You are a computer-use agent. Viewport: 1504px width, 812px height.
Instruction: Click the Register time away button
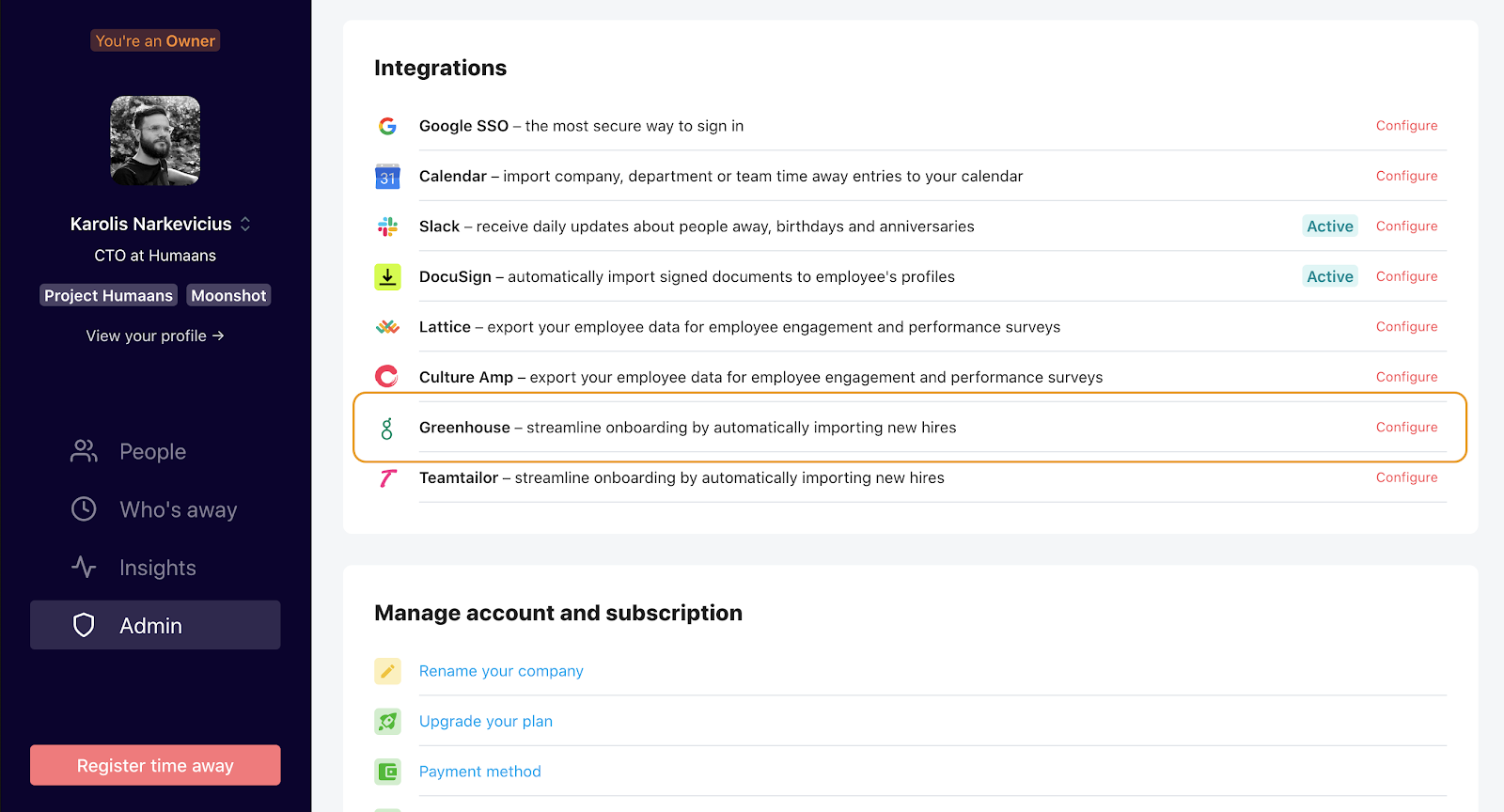[155, 765]
